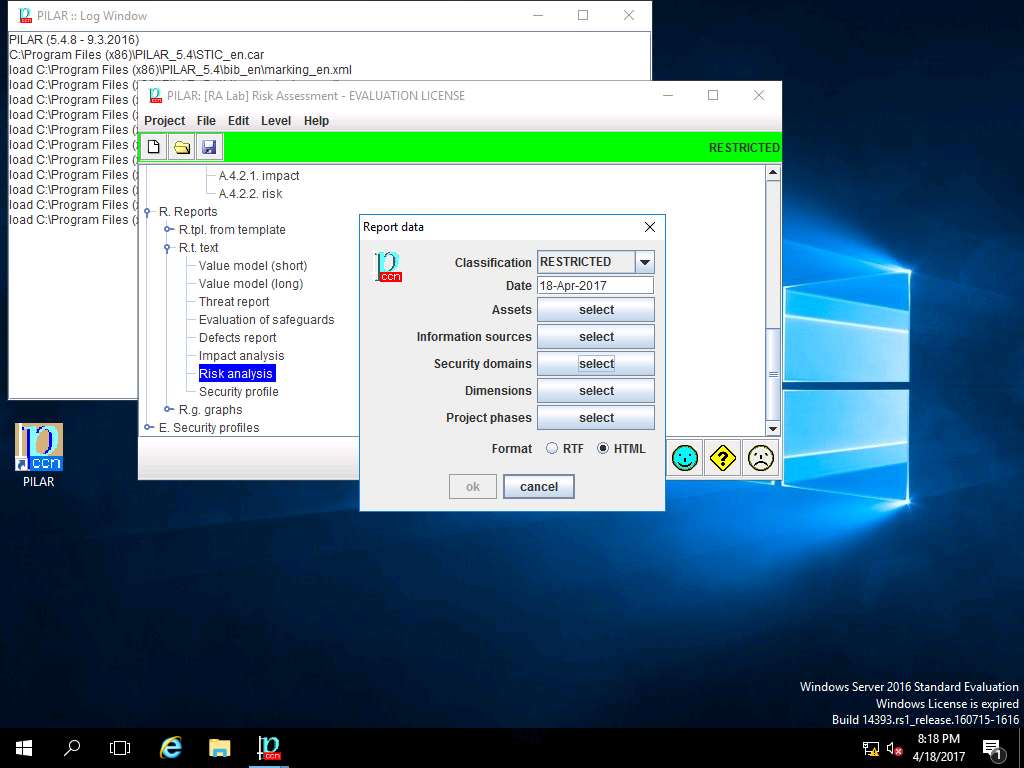Click select button for Information sources
Viewport: 1024px width, 768px height.
click(x=596, y=336)
